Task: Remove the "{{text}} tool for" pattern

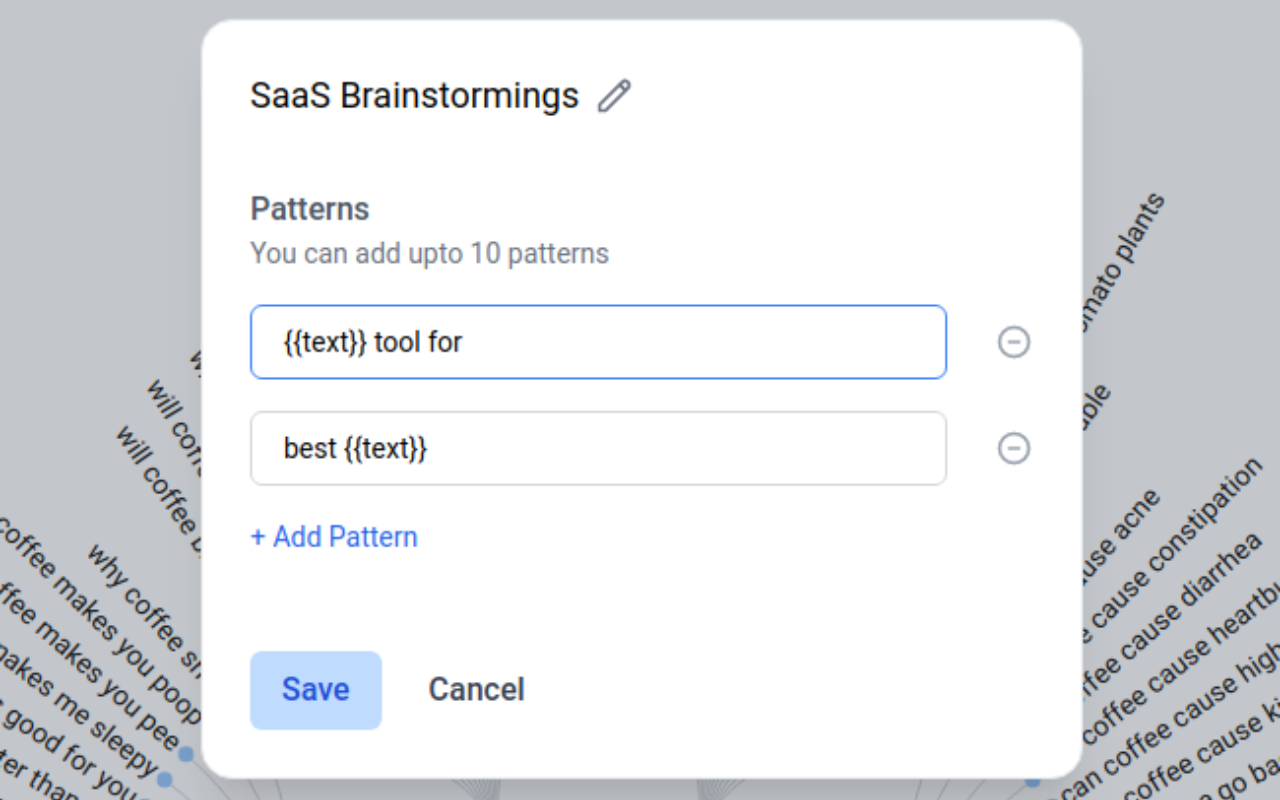Action: pos(1013,342)
